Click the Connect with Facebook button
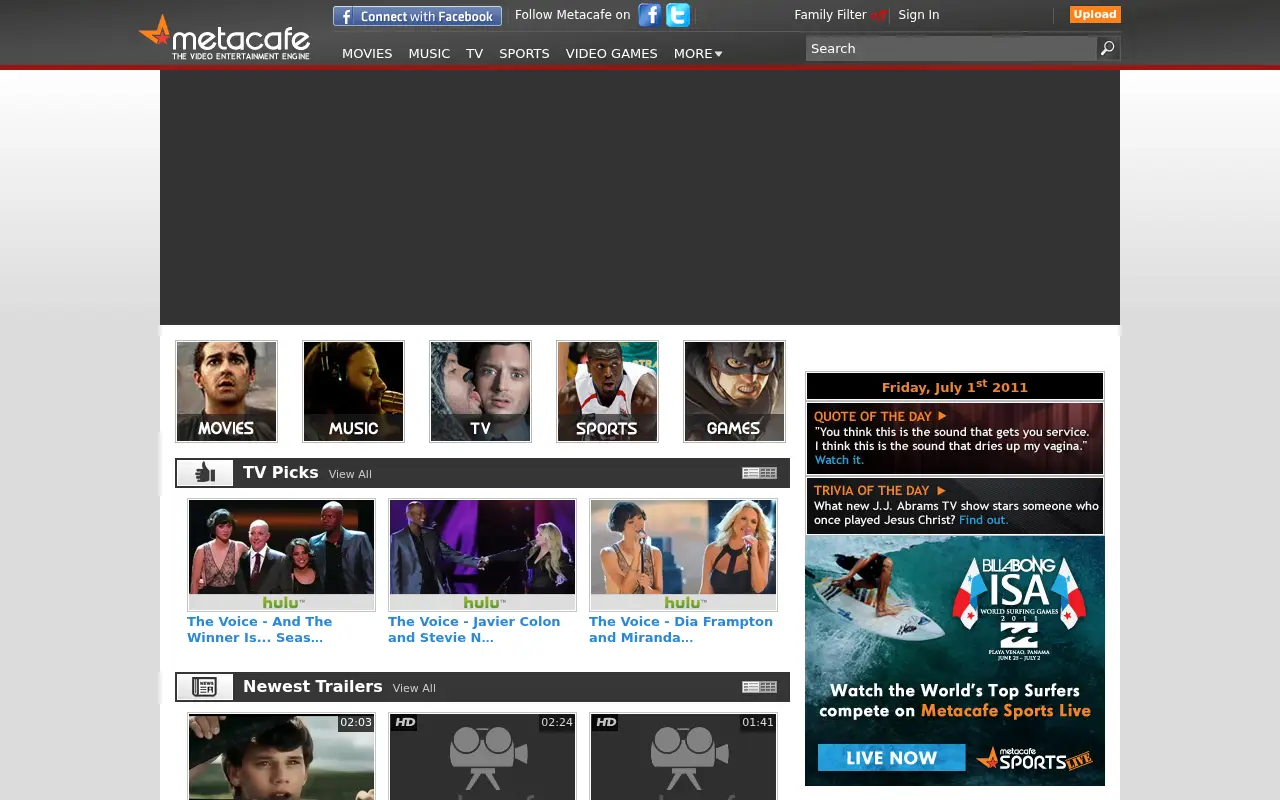This screenshot has width=1280, height=800. (x=417, y=16)
